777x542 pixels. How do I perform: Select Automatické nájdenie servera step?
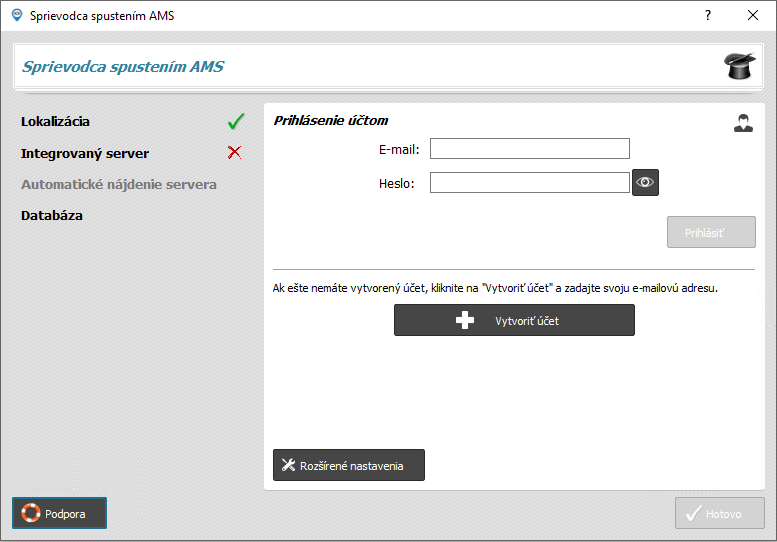point(118,184)
